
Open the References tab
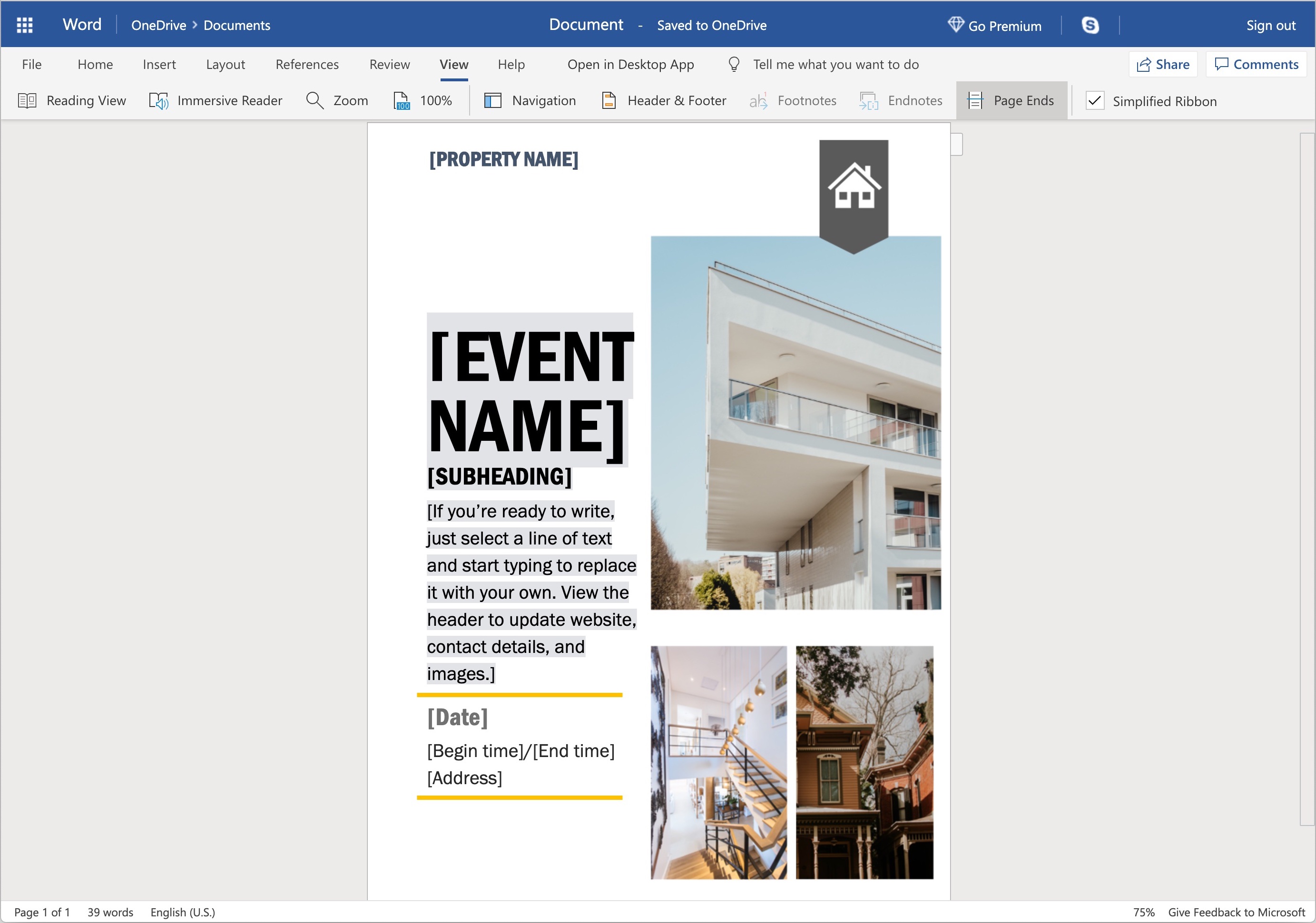point(307,64)
